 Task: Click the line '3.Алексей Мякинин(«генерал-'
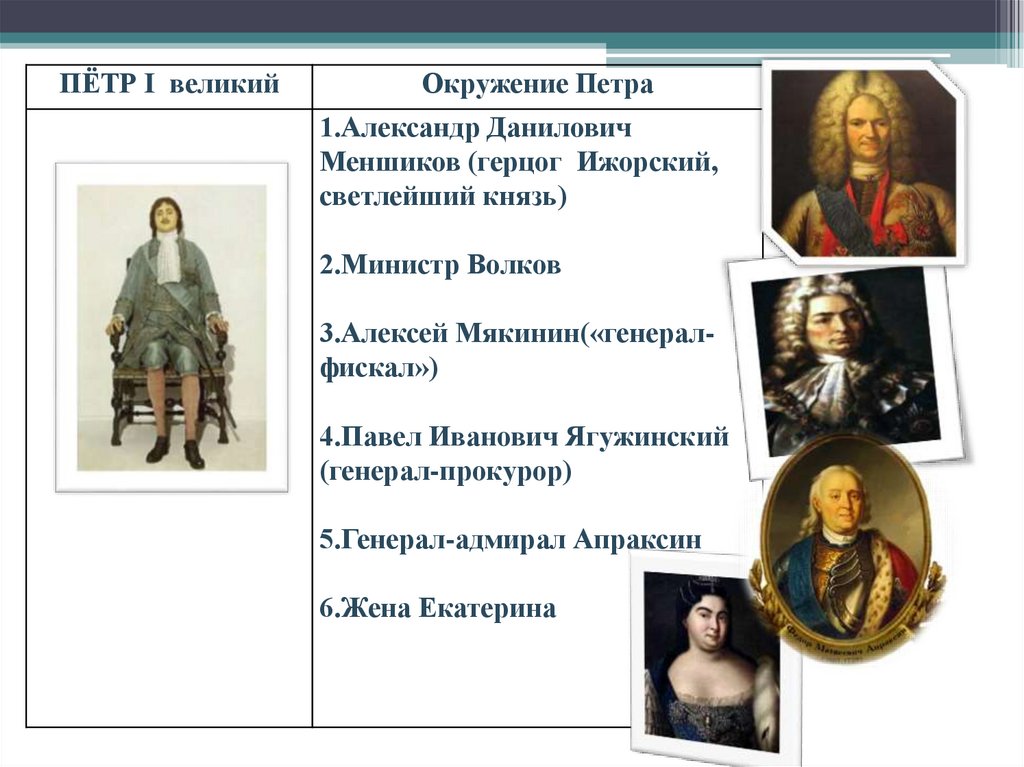click(517, 334)
